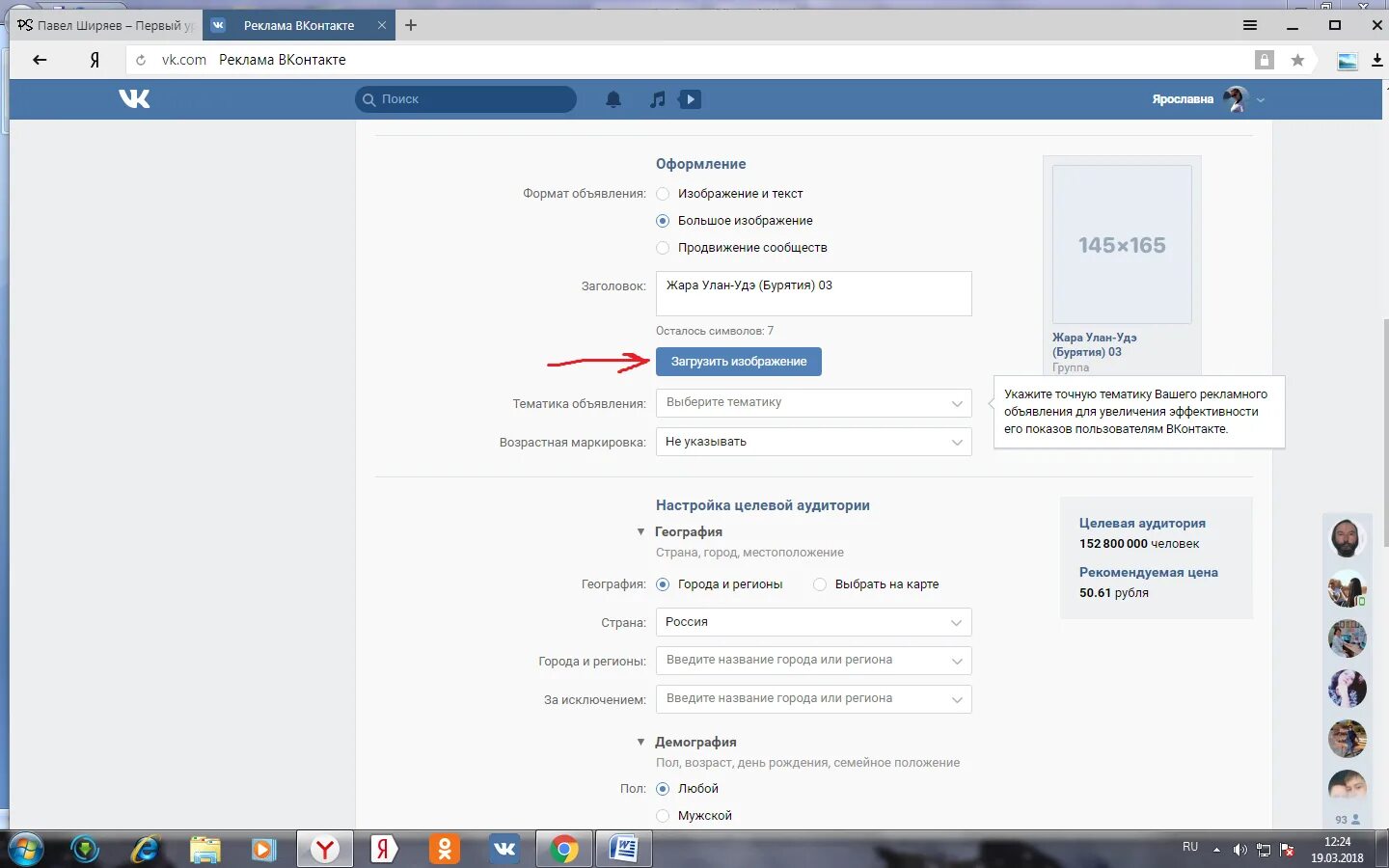Open the Windows Start button

tap(25, 849)
